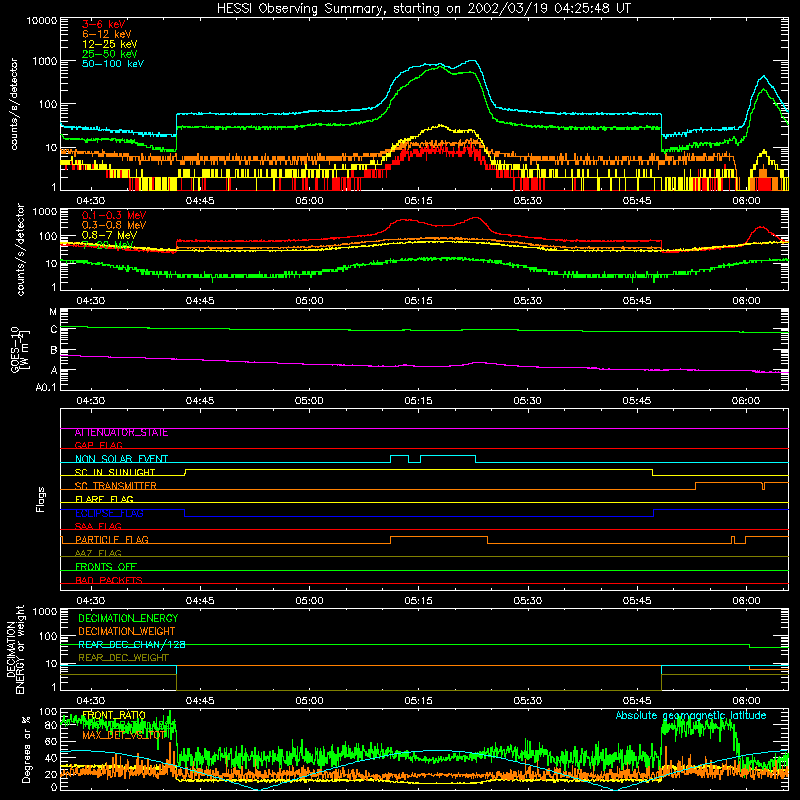Click the GAP_FLAG label

[x=98, y=445]
